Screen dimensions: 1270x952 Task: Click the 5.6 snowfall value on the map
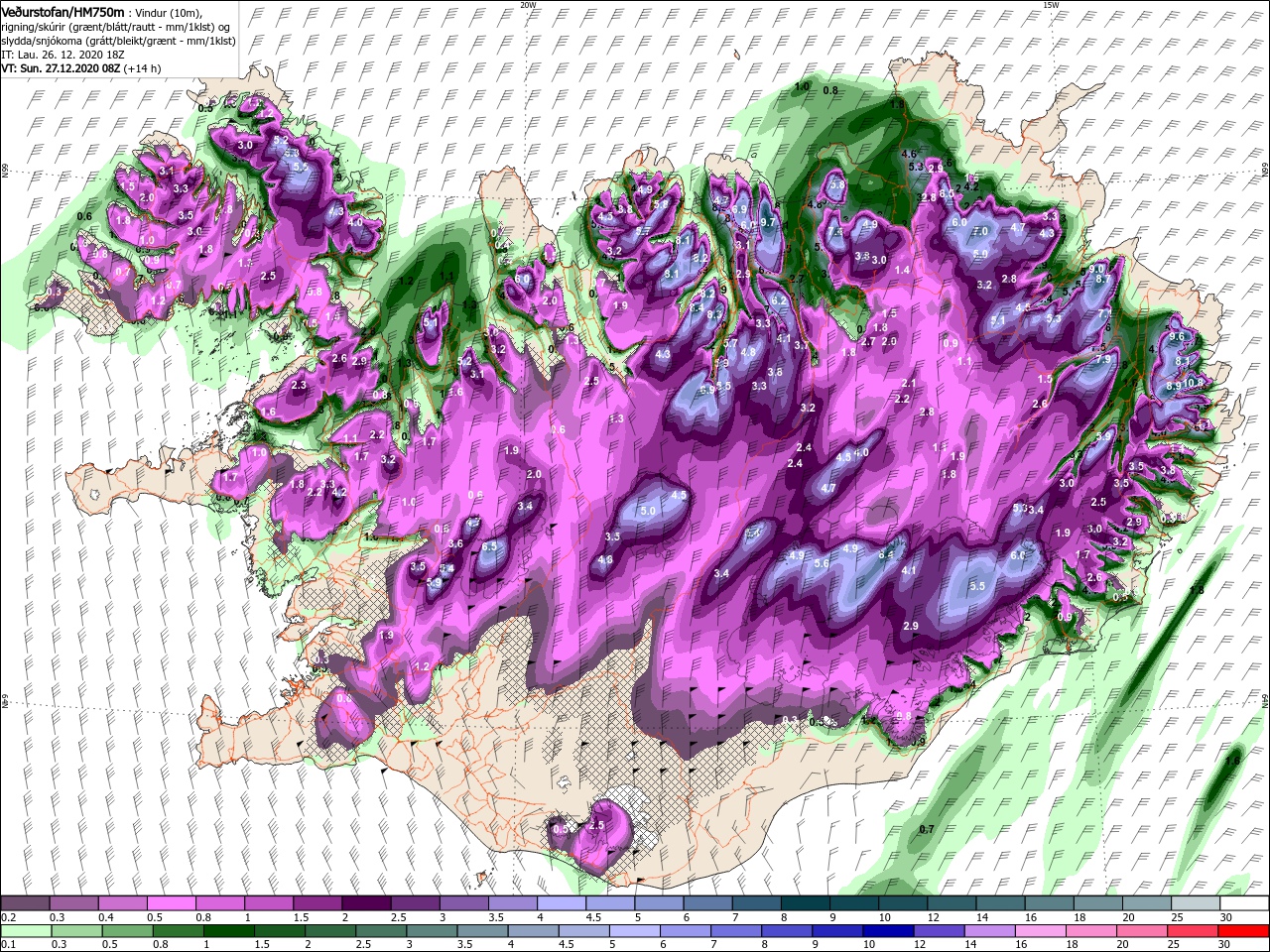[x=822, y=563]
